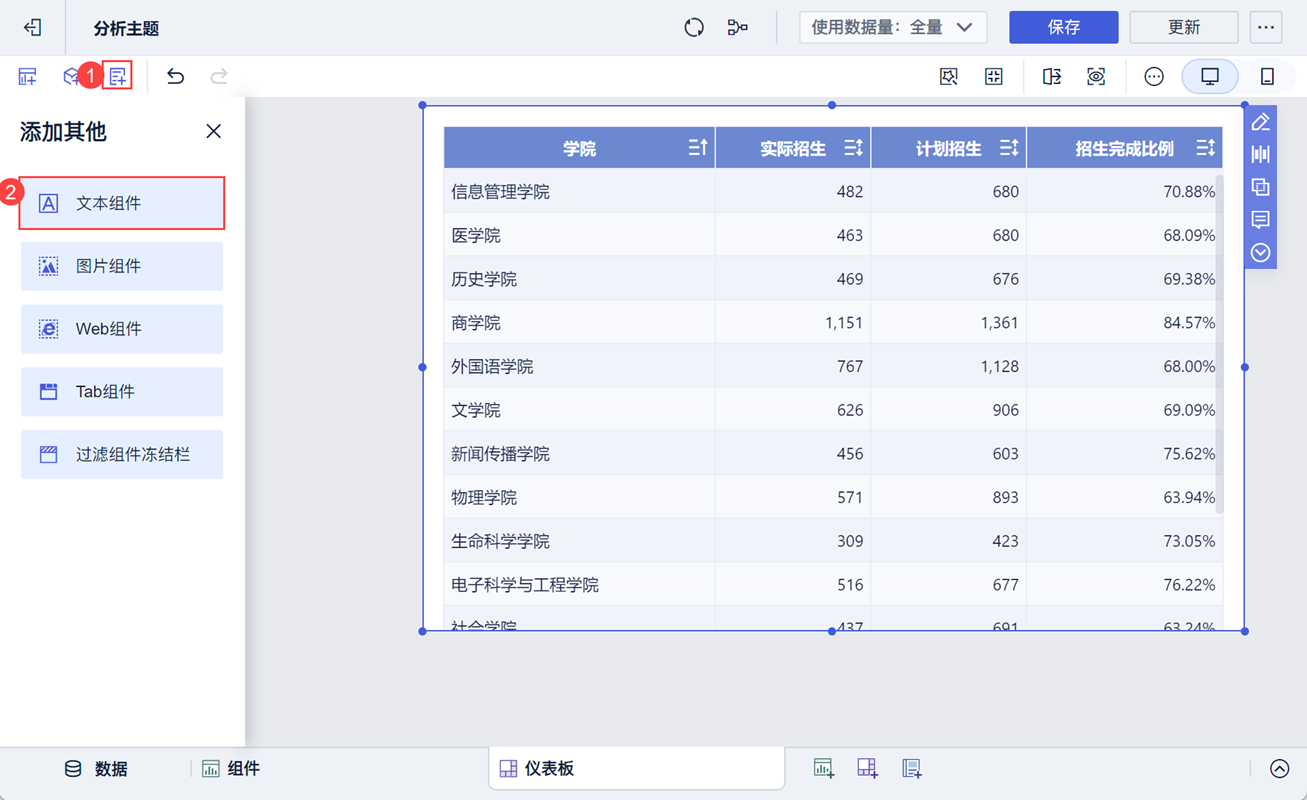Click the 76.22% value cell
Viewport: 1307px width, 800px height.
click(x=1124, y=584)
